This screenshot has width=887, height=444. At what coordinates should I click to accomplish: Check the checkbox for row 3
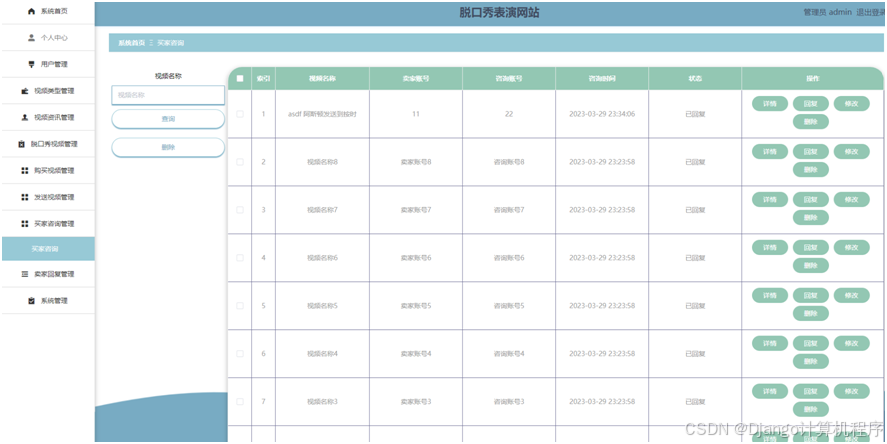pyautogui.click(x=240, y=210)
